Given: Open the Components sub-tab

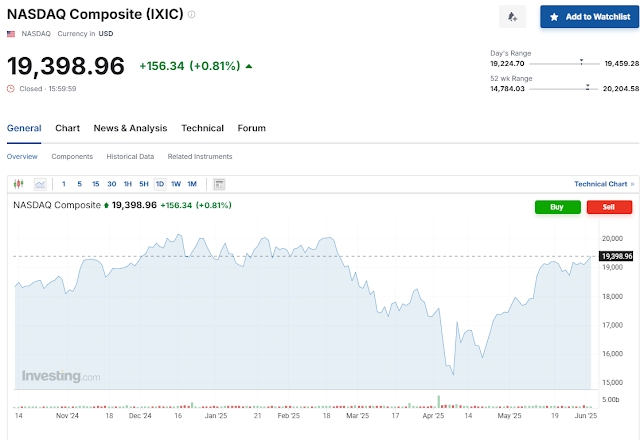Looking at the screenshot, I should [72, 156].
